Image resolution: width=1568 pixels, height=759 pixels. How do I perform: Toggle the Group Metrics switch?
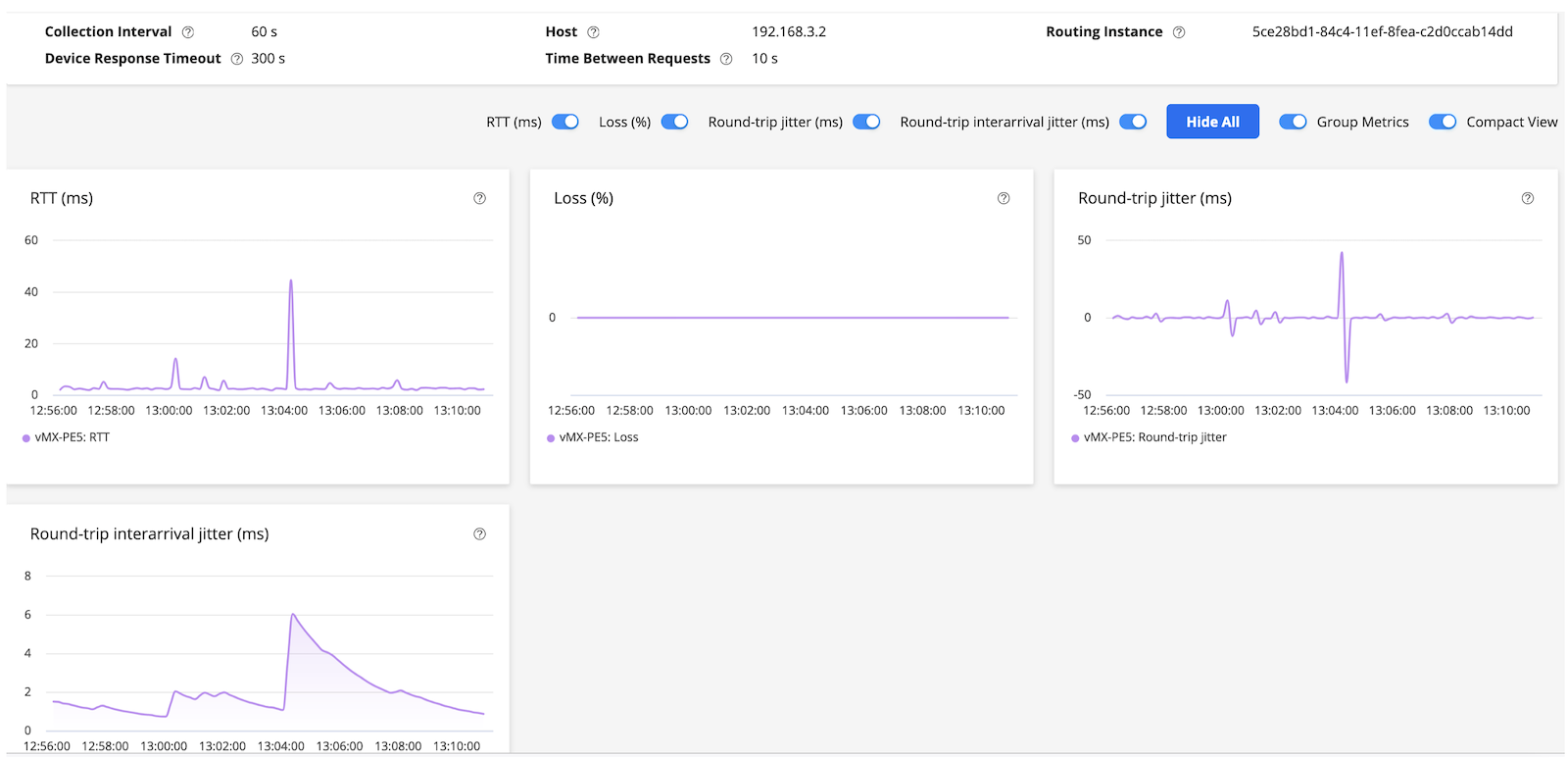1293,122
